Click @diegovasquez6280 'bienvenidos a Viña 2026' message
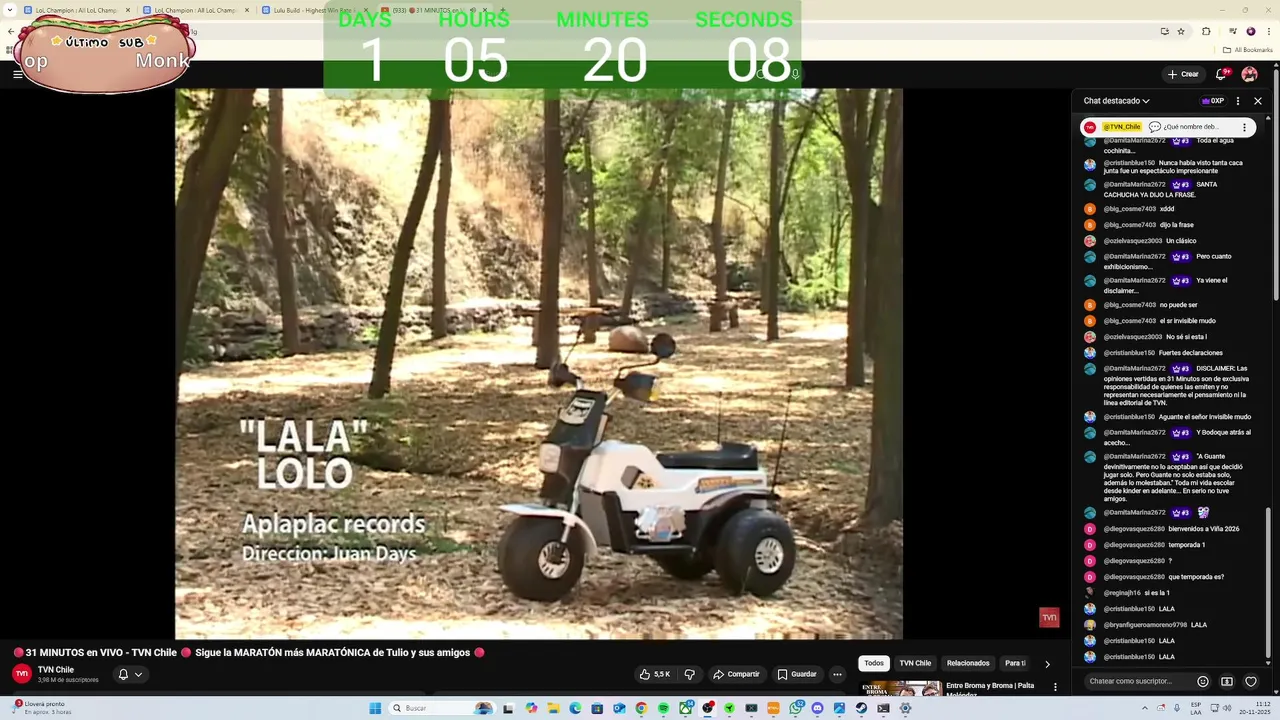Viewport: 1280px width, 720px height. click(x=1170, y=529)
